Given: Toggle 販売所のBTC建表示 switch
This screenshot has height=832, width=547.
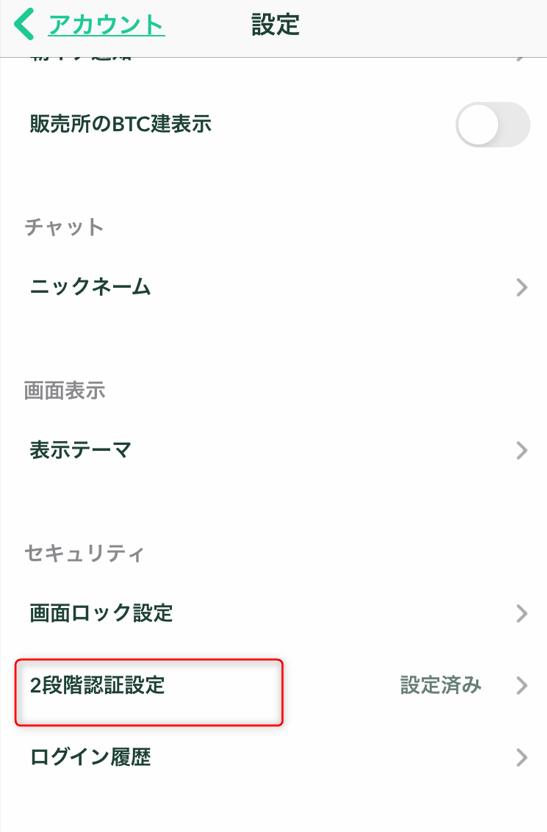Looking at the screenshot, I should tap(492, 125).
